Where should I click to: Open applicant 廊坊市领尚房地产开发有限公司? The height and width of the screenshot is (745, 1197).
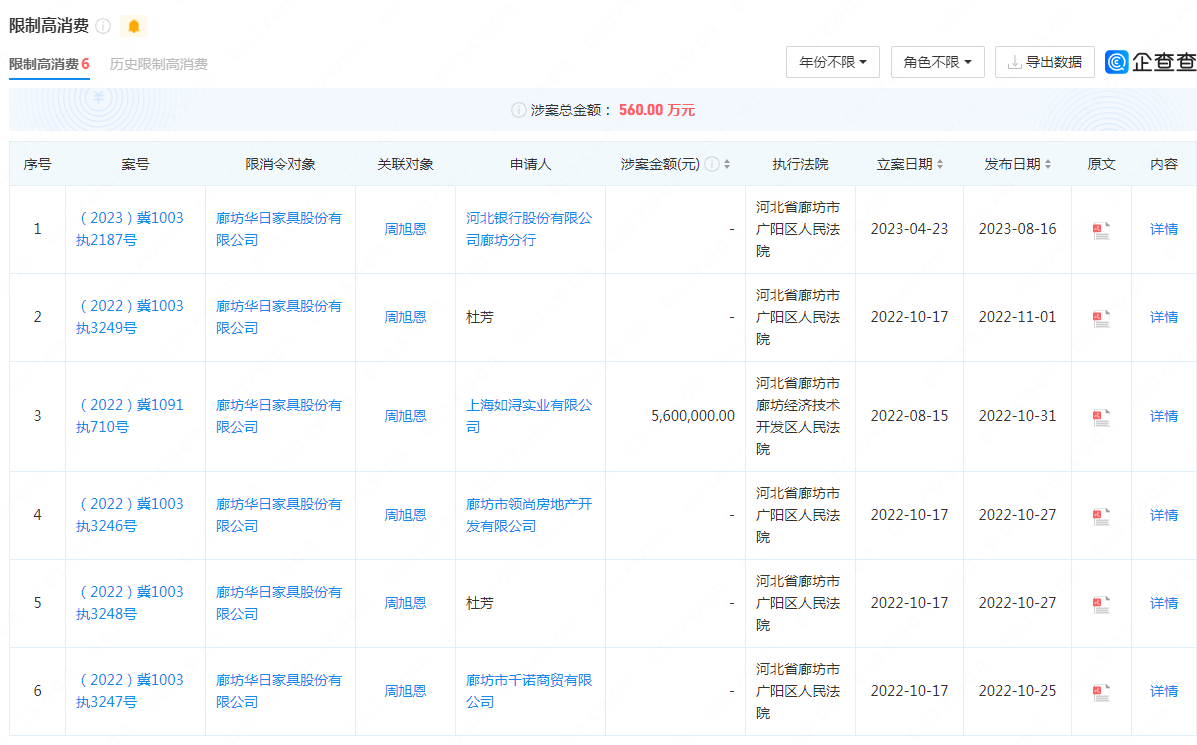coord(529,515)
